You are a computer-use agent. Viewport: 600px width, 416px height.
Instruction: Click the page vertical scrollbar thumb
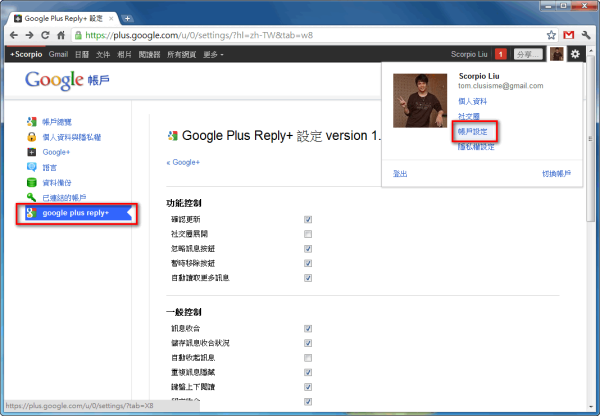point(590,140)
